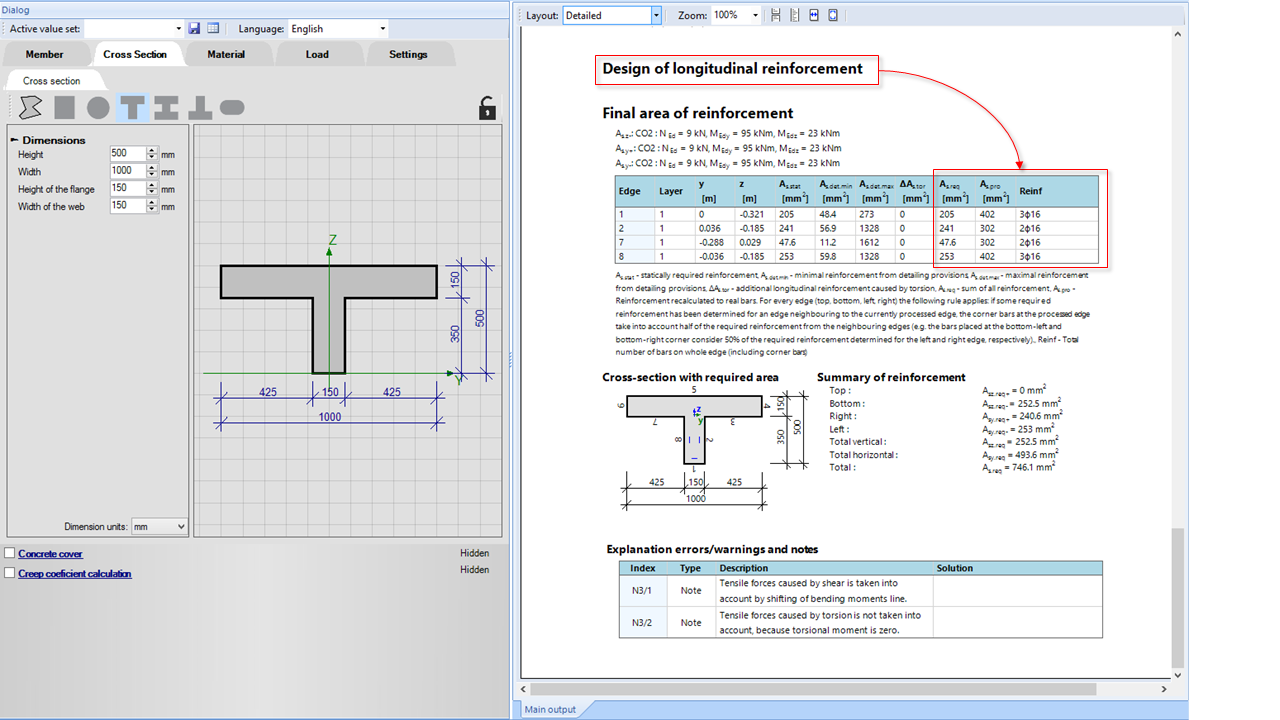Switch to the Member tab

(x=44, y=54)
